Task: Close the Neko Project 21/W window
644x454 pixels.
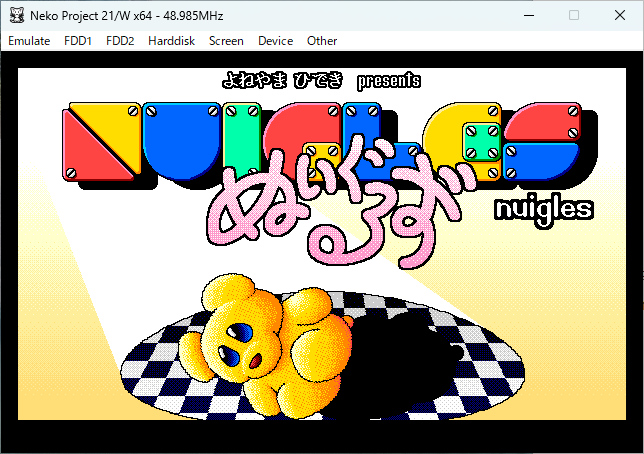Action: 620,16
